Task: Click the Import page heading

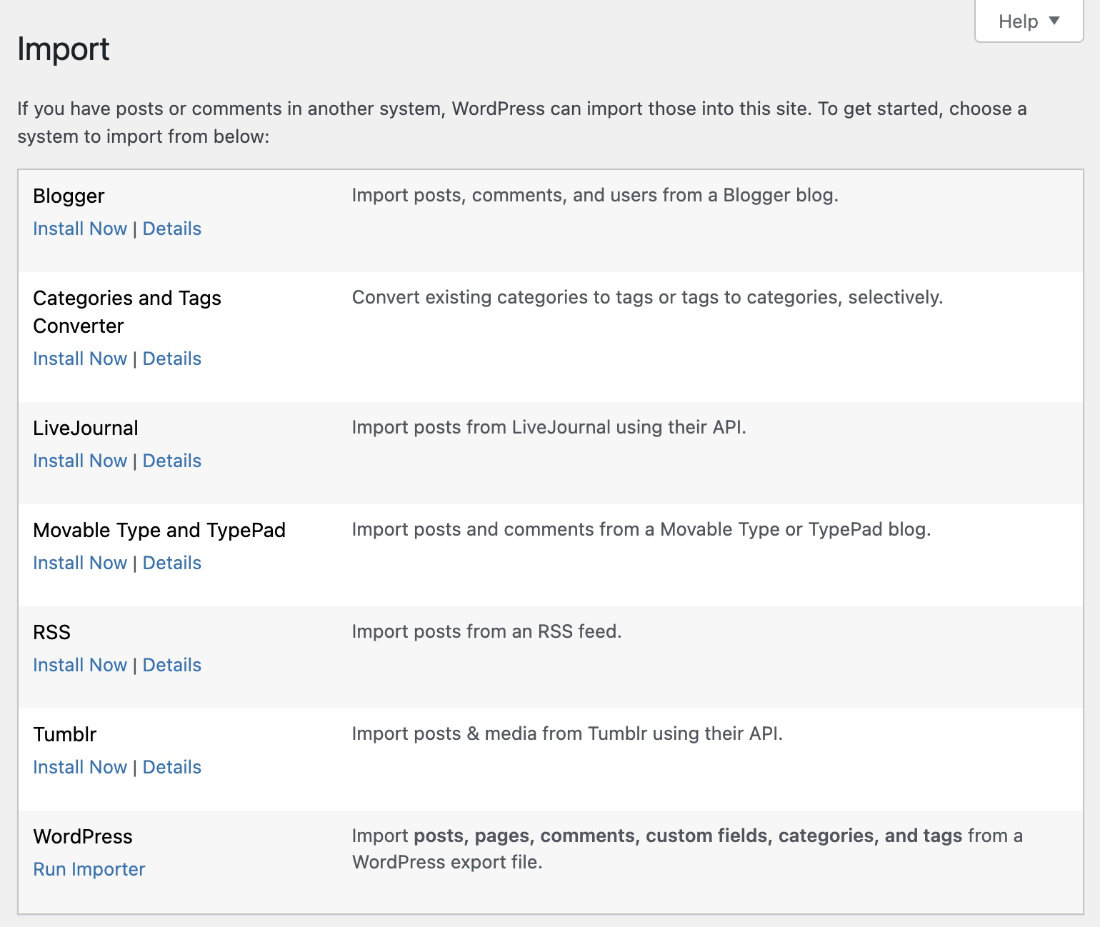Action: tap(64, 49)
